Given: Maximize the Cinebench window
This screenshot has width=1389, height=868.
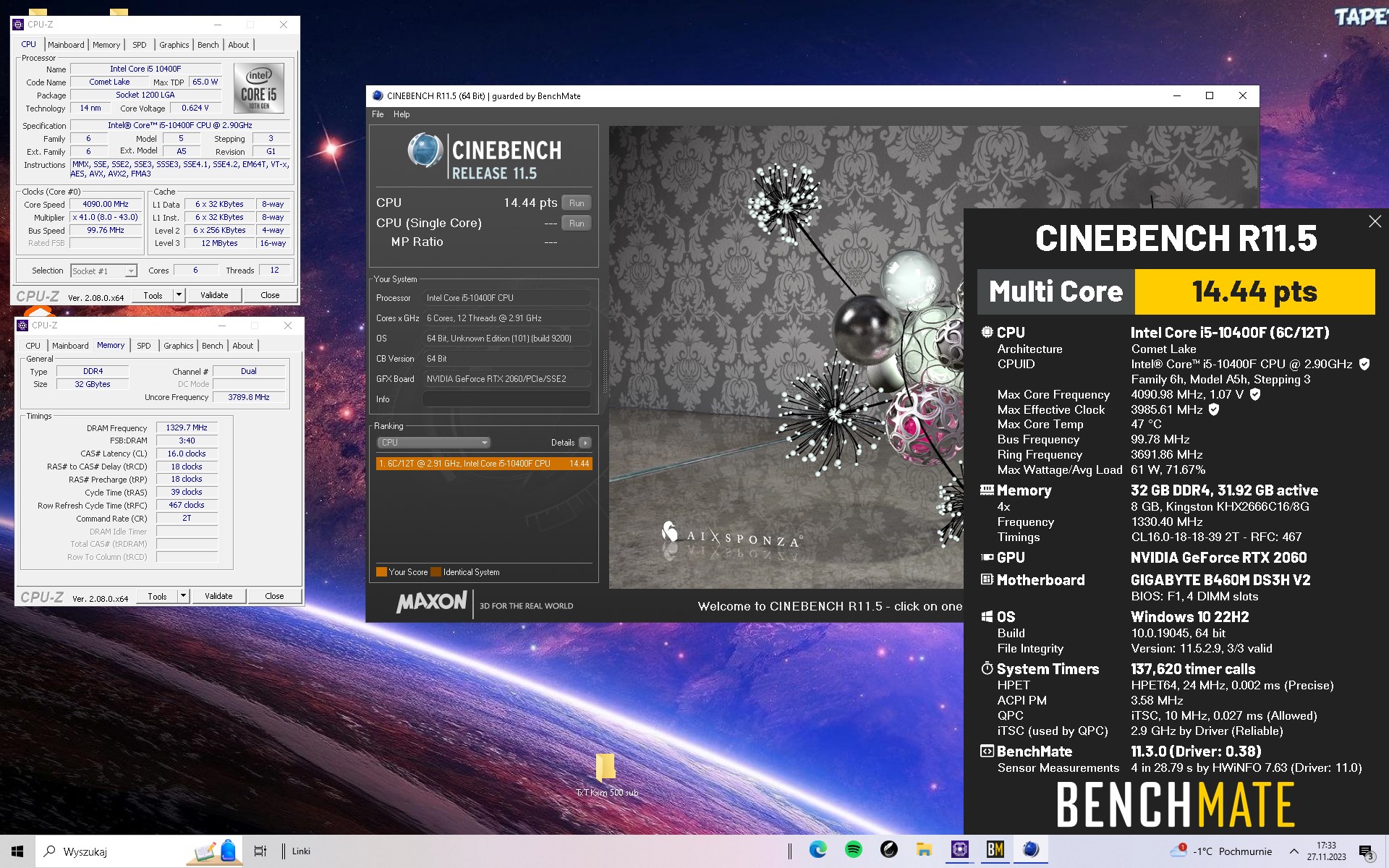Looking at the screenshot, I should 1209,95.
